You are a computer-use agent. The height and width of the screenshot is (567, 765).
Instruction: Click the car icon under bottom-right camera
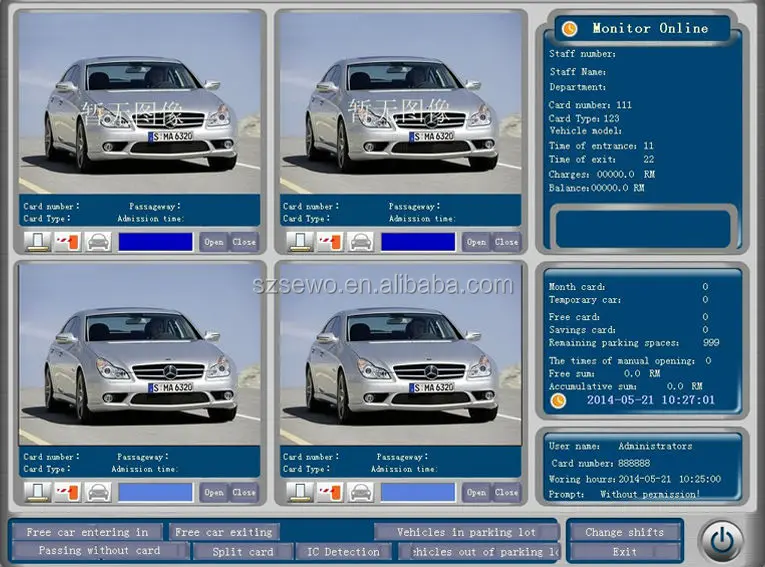click(x=359, y=492)
